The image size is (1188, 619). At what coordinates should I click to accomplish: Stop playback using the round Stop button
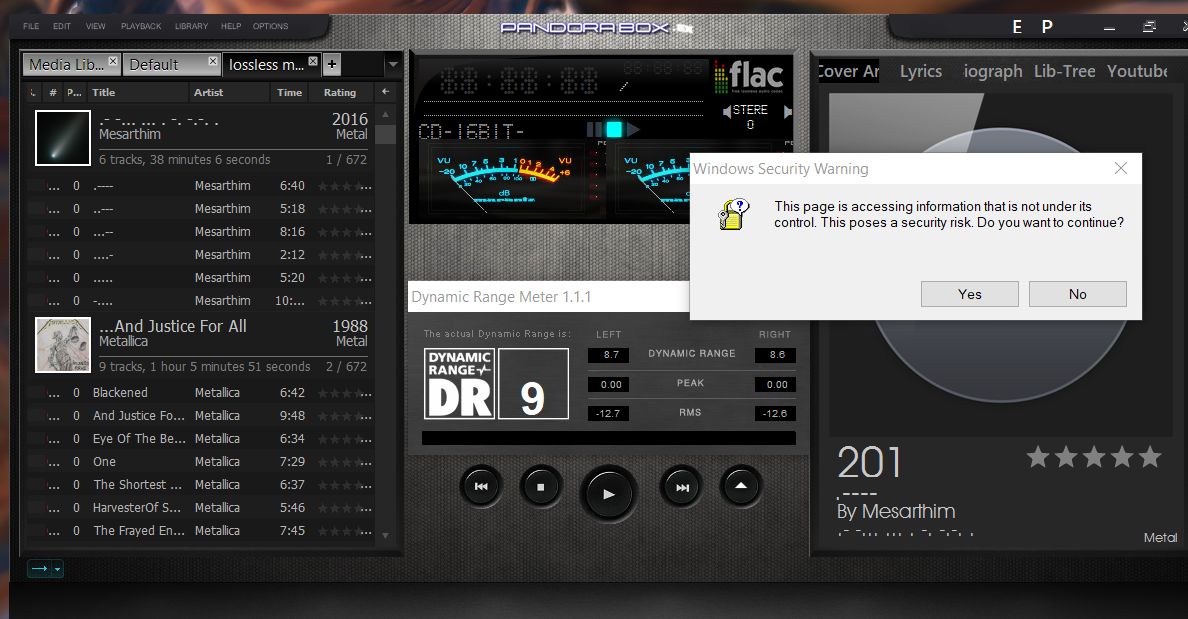[x=540, y=487]
